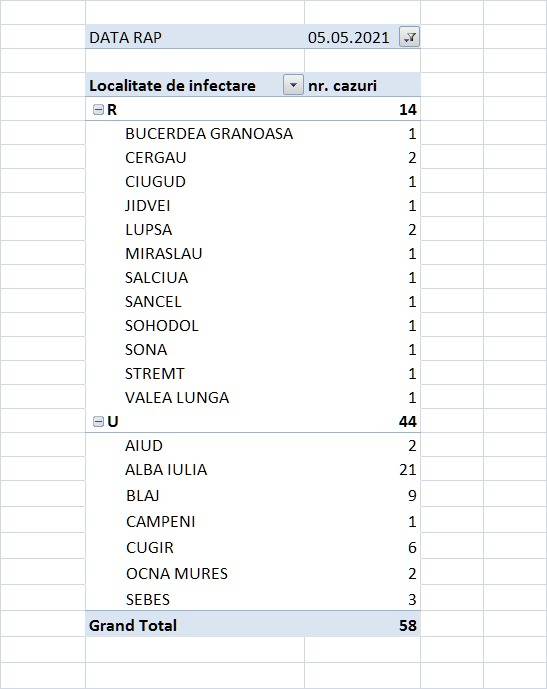Viewport: 547px width, 689px height.
Task: Select the BLAJ row label
Action: click(142, 496)
